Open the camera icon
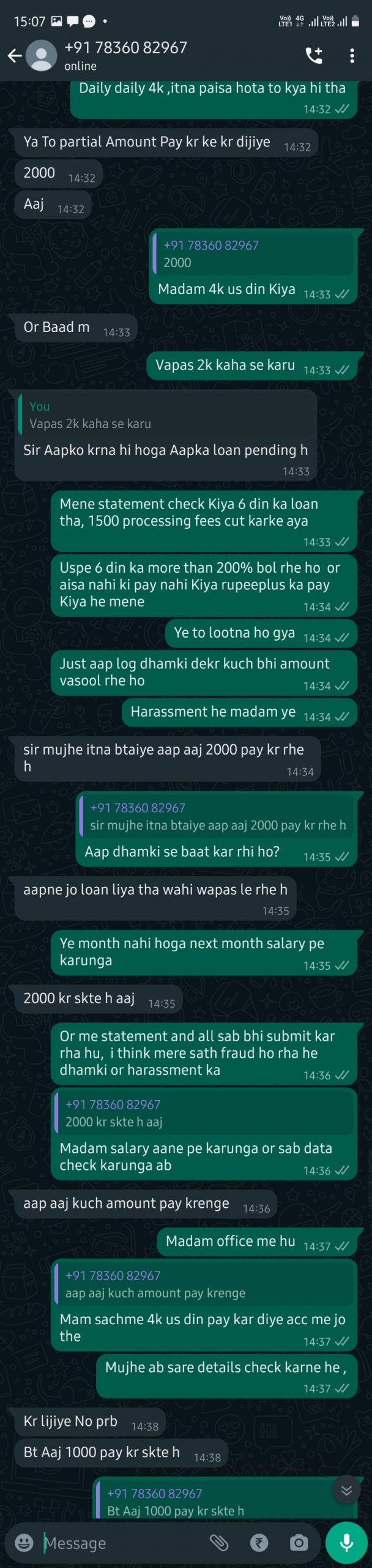Image resolution: width=372 pixels, height=1568 pixels. click(299, 1542)
